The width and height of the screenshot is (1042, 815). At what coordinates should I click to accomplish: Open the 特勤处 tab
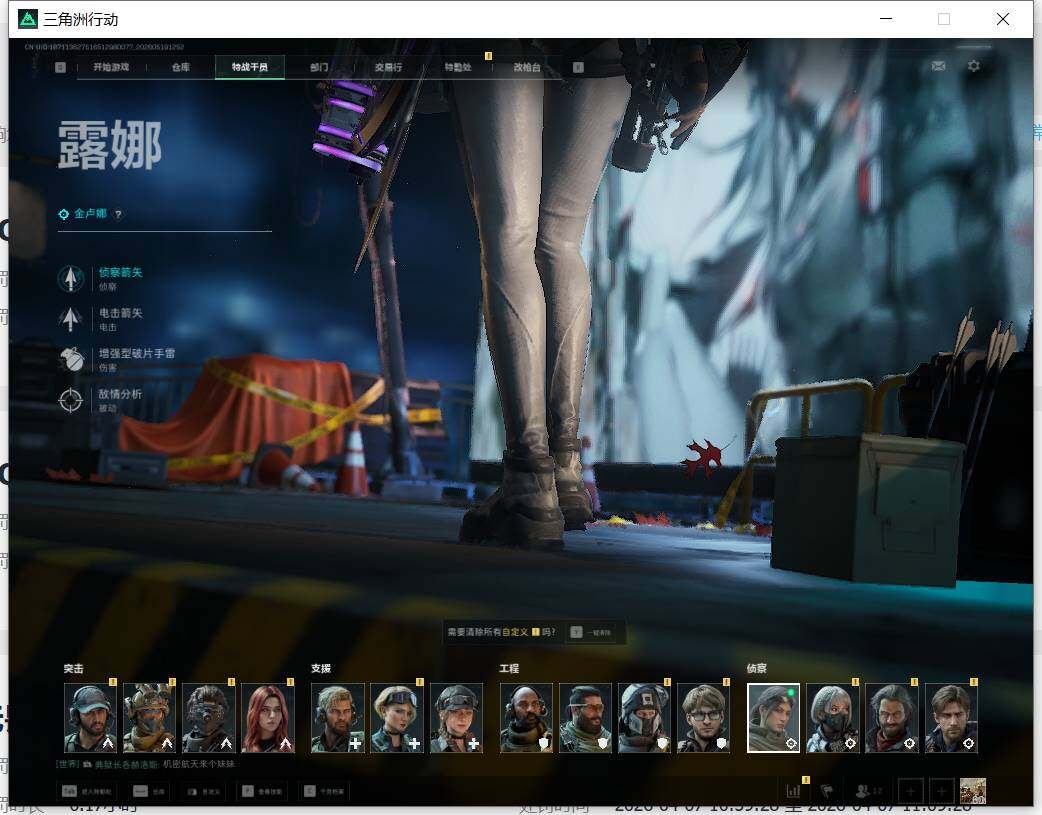click(x=458, y=67)
